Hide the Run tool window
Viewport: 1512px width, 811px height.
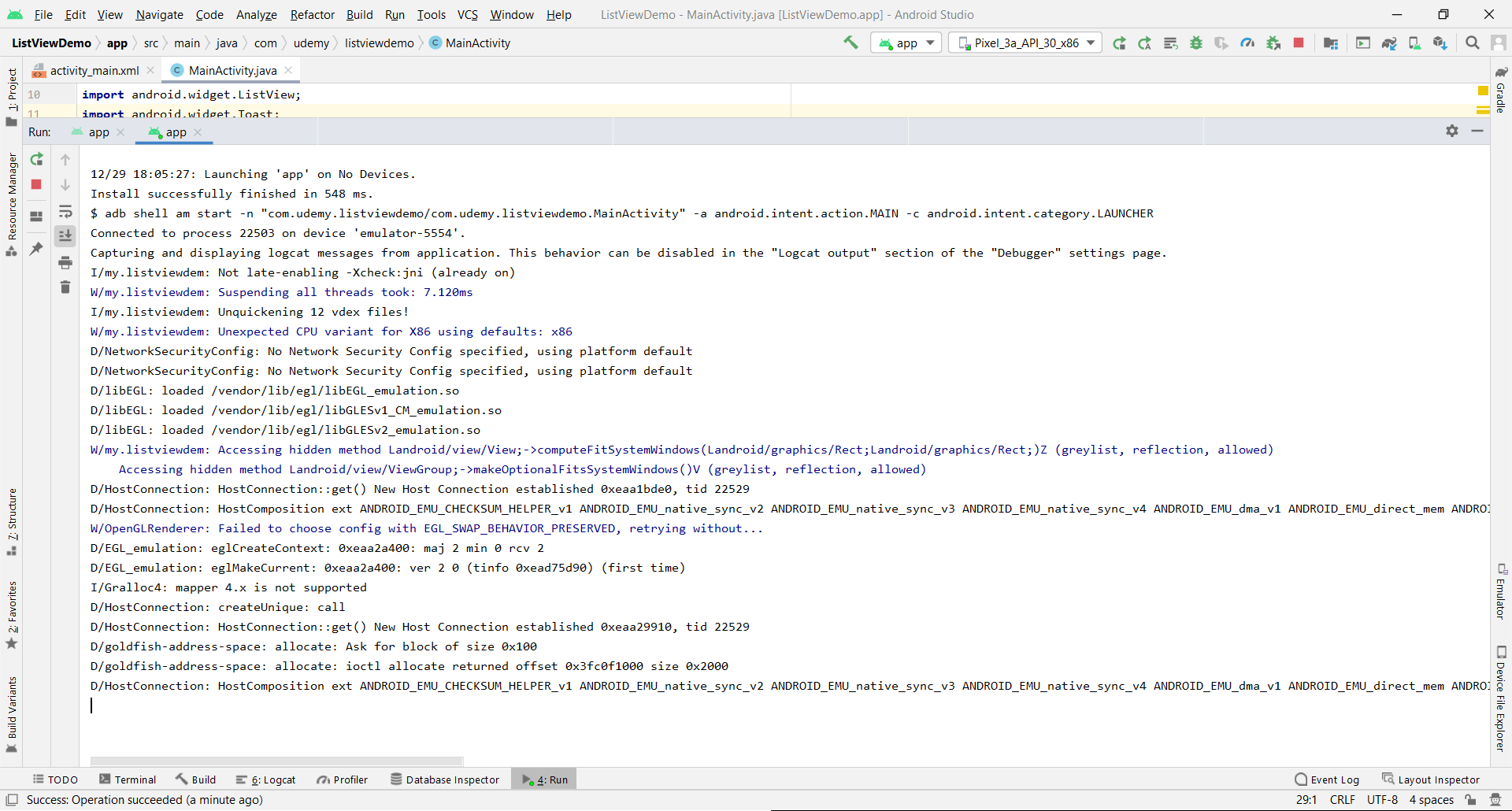1477,131
